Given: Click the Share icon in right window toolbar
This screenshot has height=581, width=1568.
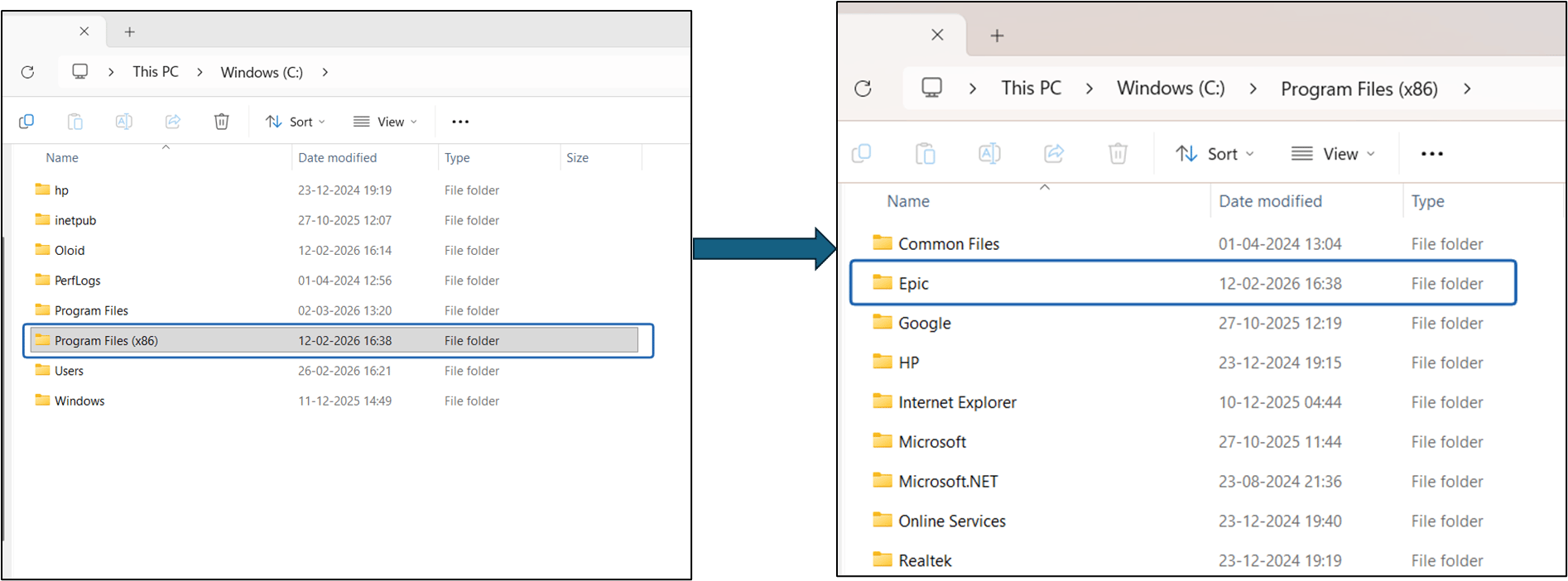Looking at the screenshot, I should point(1054,153).
